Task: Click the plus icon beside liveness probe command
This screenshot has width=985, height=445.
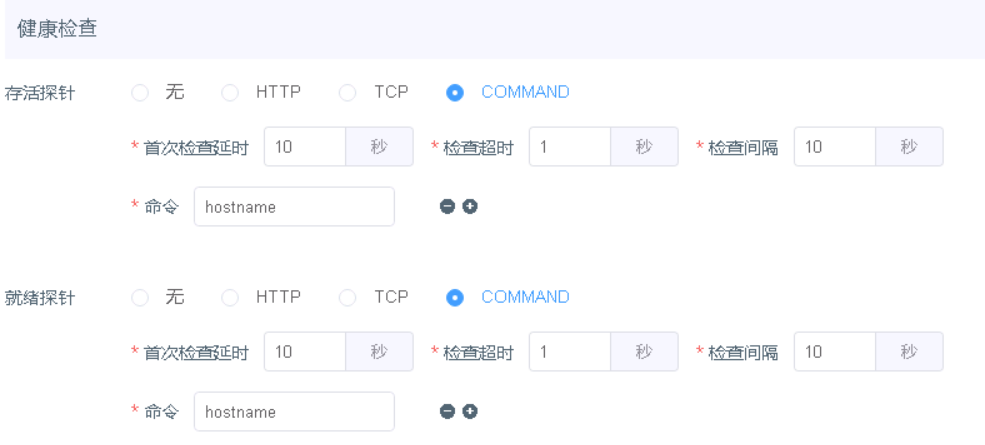Action: click(x=470, y=207)
